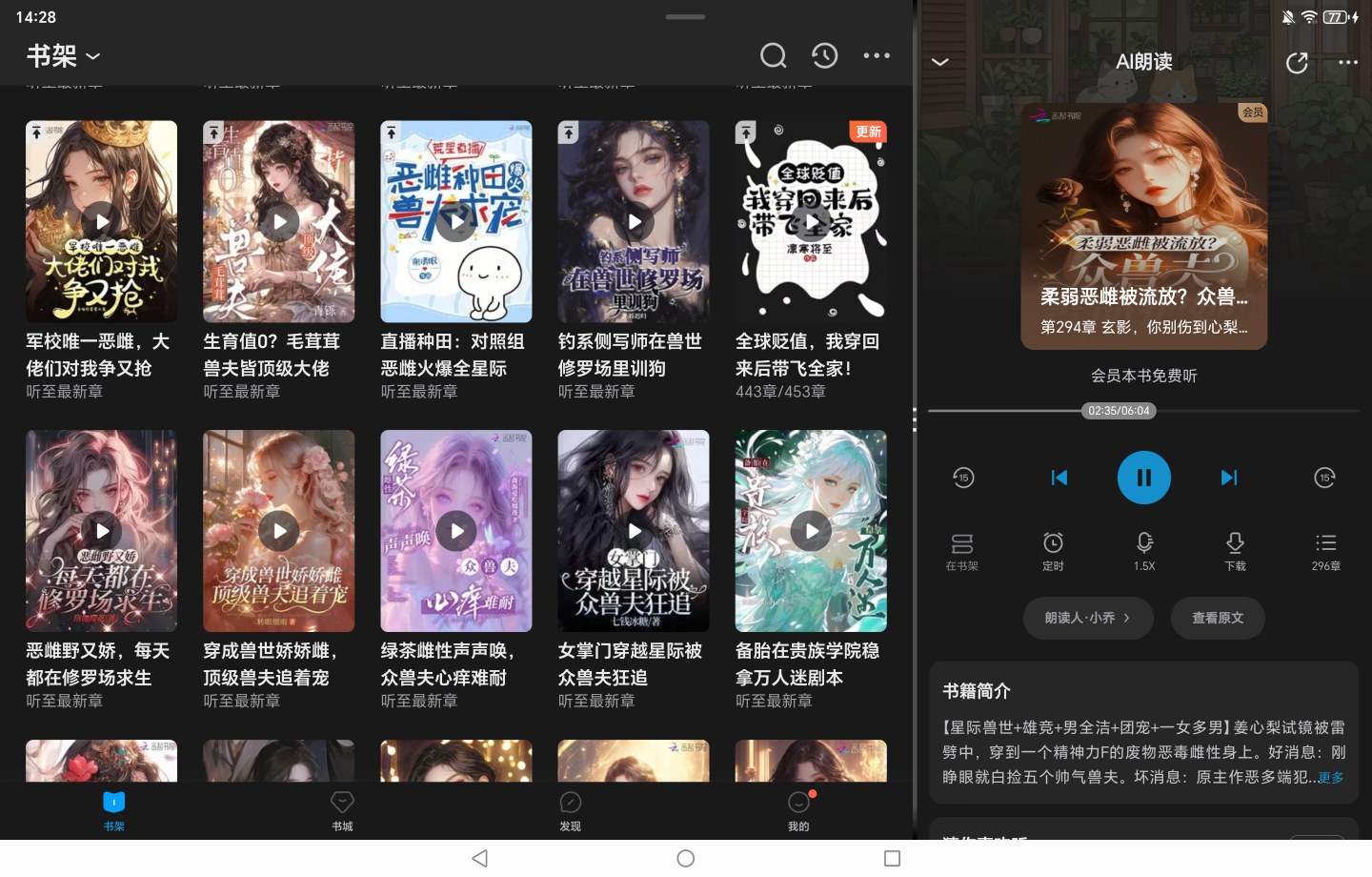Play 穿成兽世娇娇雌 book cover
1372x877 pixels.
278,531
